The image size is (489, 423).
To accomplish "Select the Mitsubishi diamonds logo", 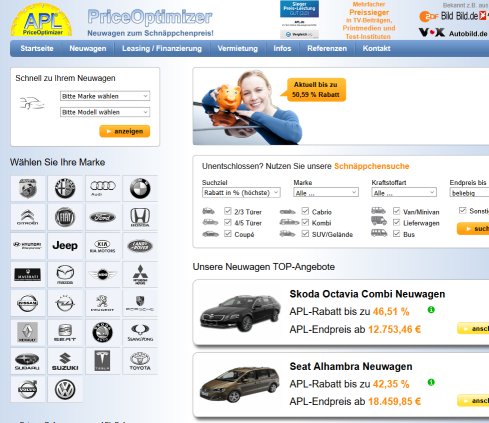I will click(x=140, y=275).
